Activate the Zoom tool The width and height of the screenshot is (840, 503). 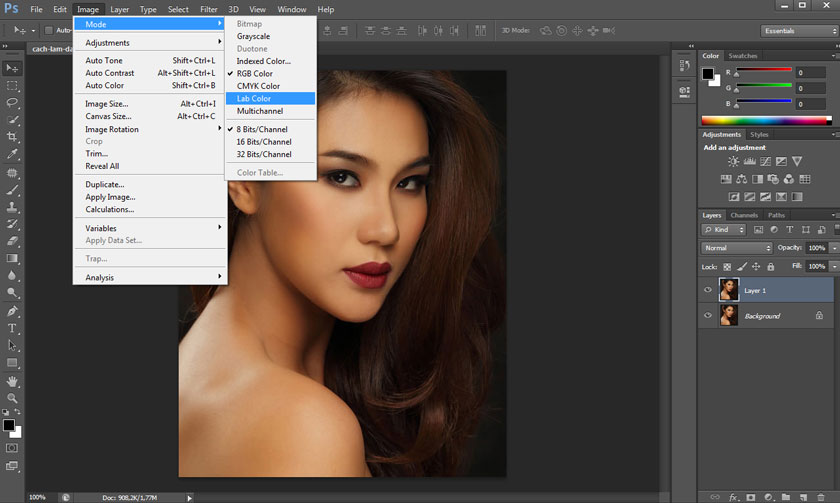(x=13, y=398)
